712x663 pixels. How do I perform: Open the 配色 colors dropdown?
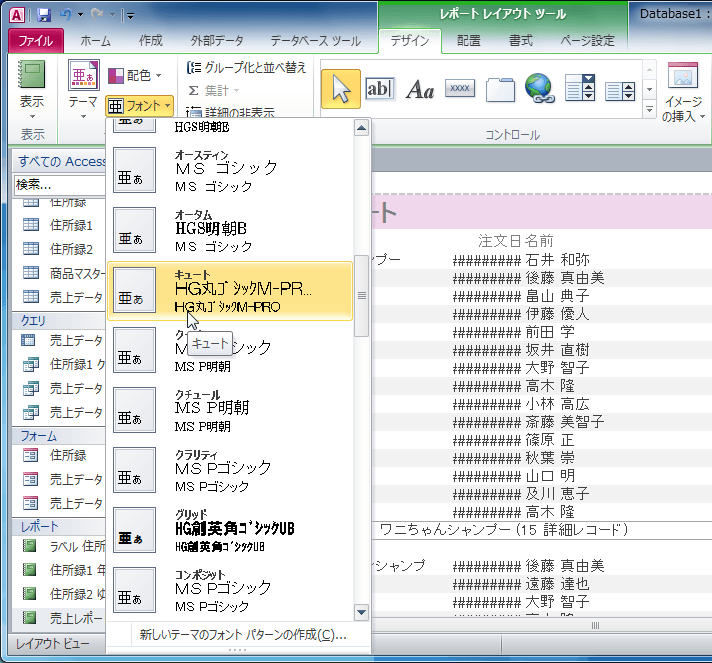[135, 75]
